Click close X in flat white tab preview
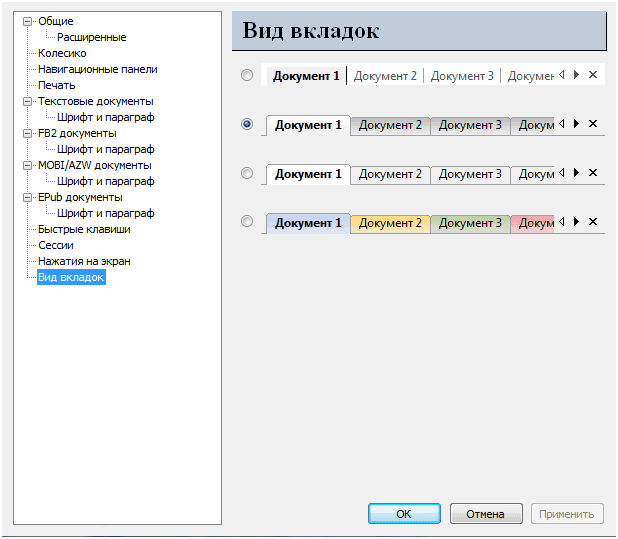This screenshot has width=618, height=539. click(x=593, y=173)
